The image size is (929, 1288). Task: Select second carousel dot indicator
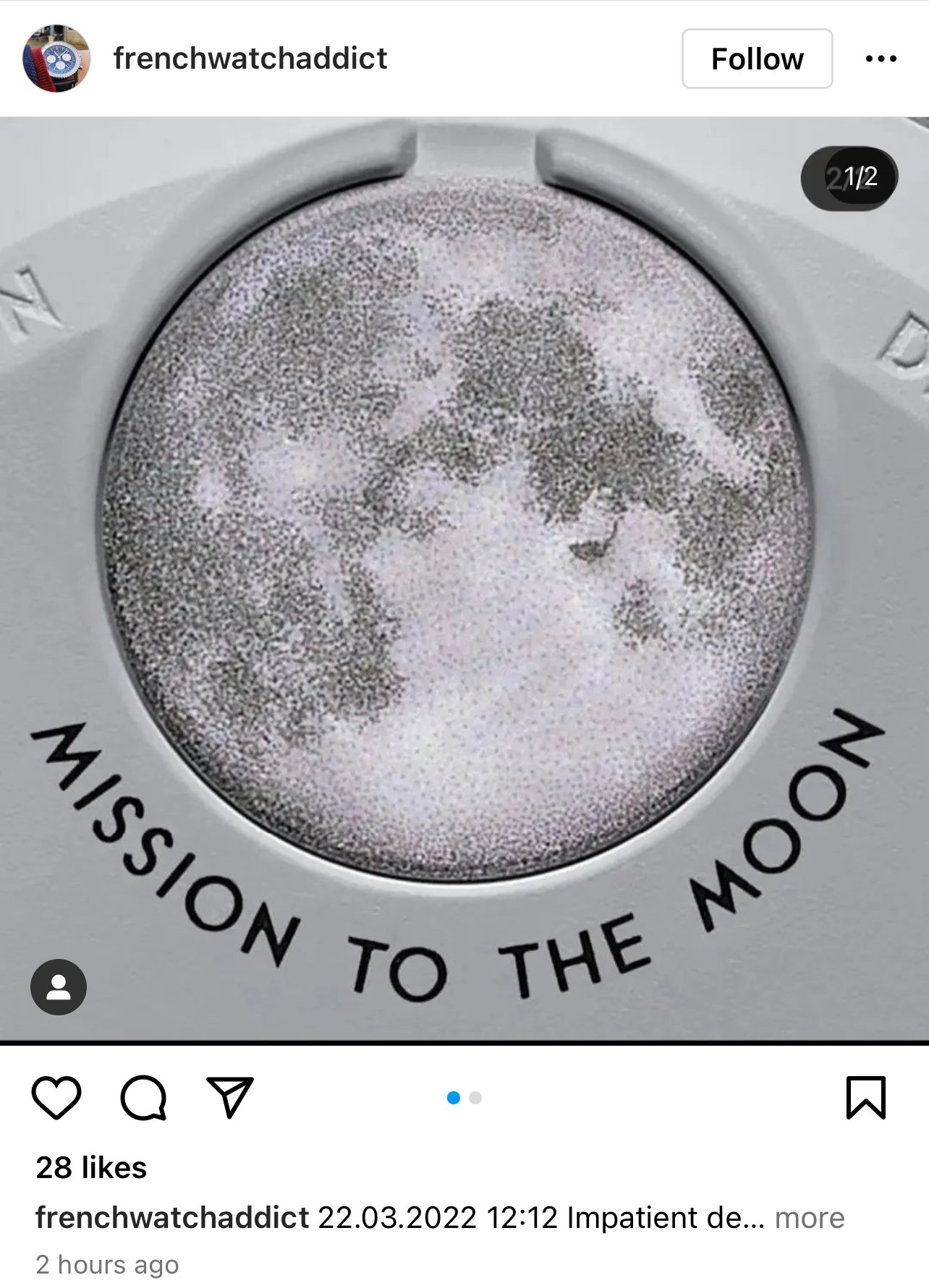(x=475, y=1098)
